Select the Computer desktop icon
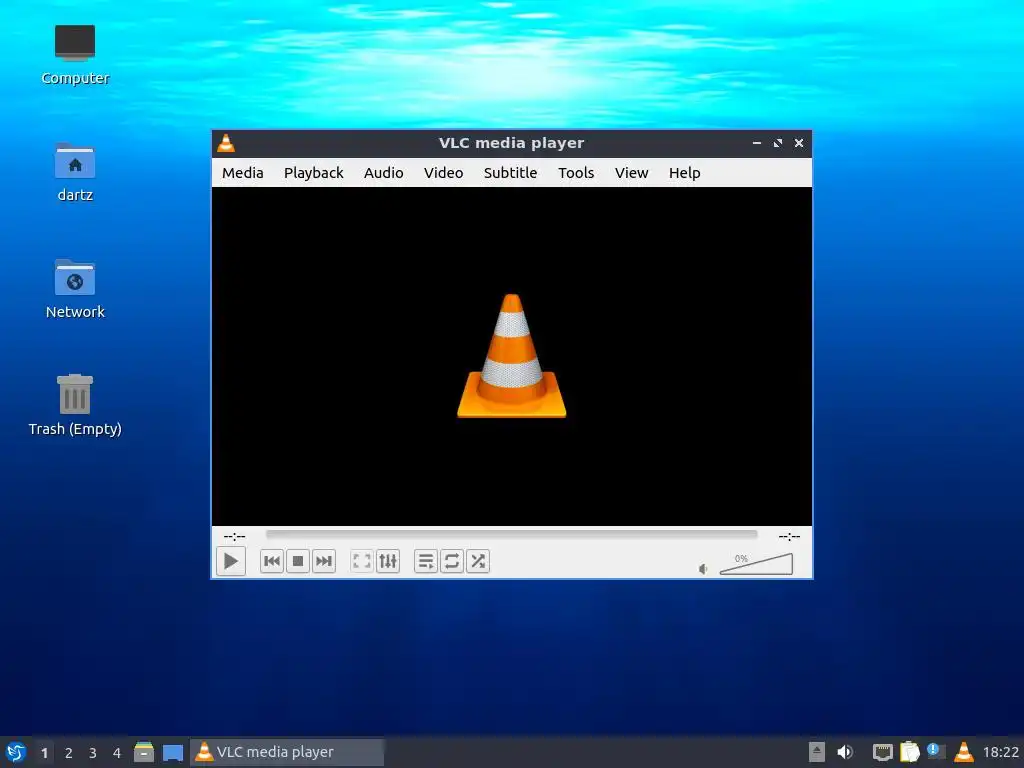Image resolution: width=1024 pixels, height=768 pixels. (x=75, y=55)
